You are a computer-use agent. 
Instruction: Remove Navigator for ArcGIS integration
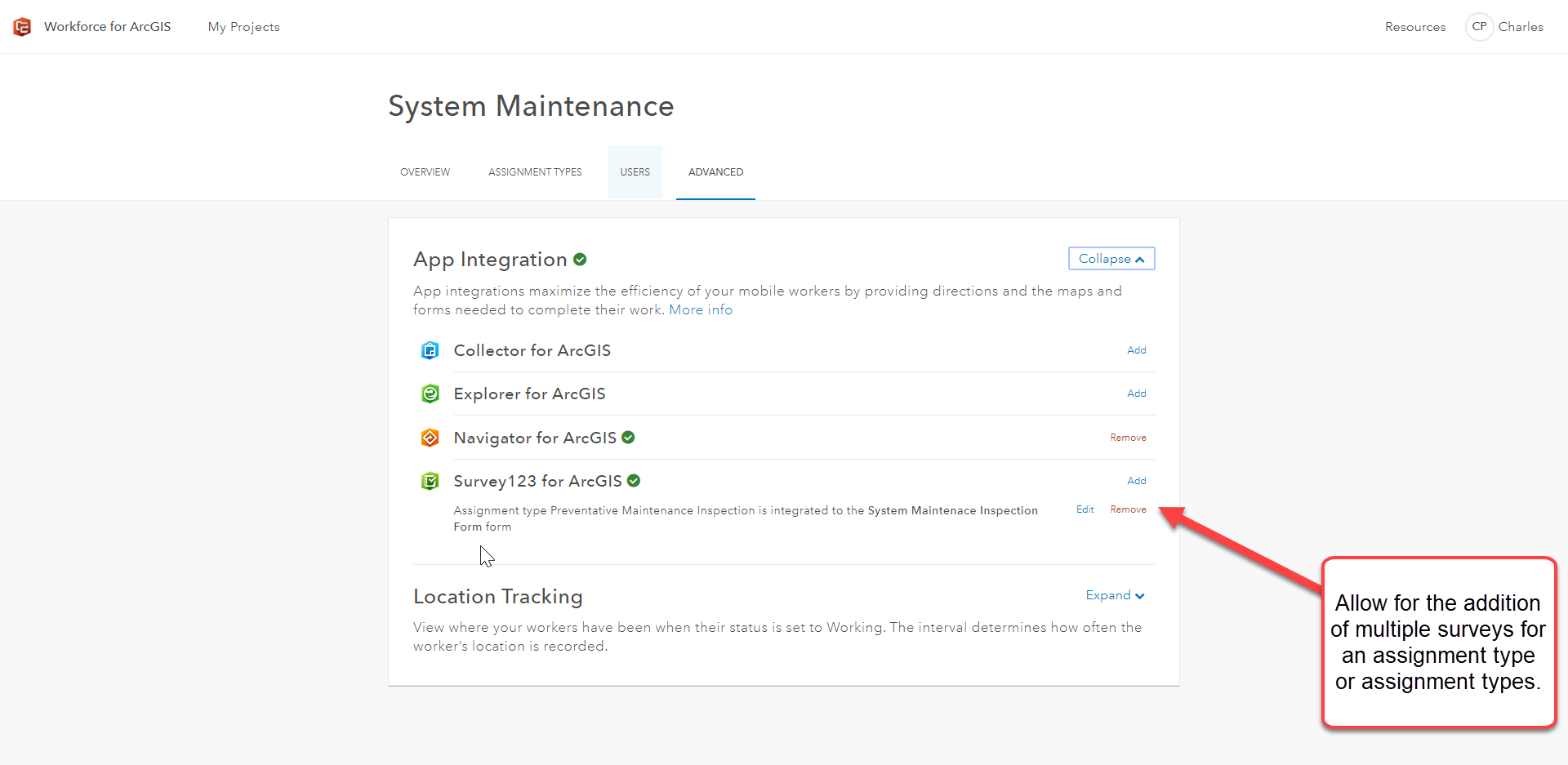pyautogui.click(x=1128, y=438)
